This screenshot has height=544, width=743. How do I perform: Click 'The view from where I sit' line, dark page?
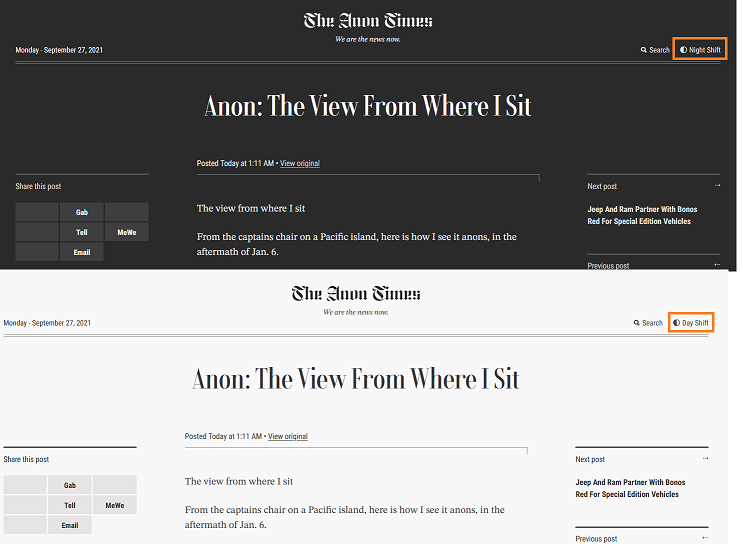[x=251, y=209]
